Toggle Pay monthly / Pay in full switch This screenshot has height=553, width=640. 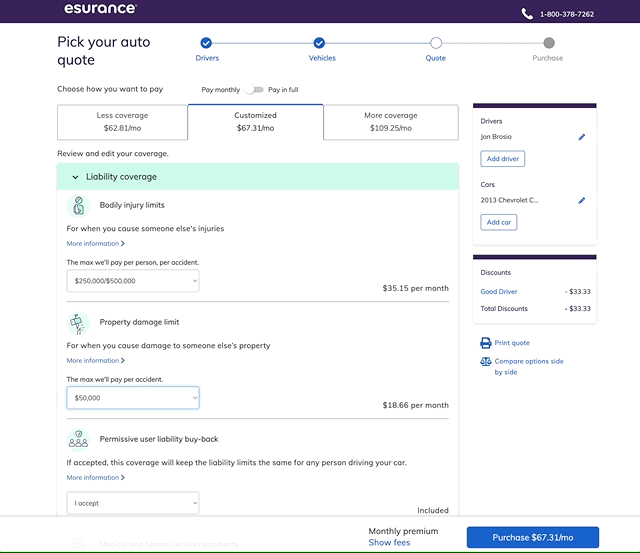click(x=255, y=89)
